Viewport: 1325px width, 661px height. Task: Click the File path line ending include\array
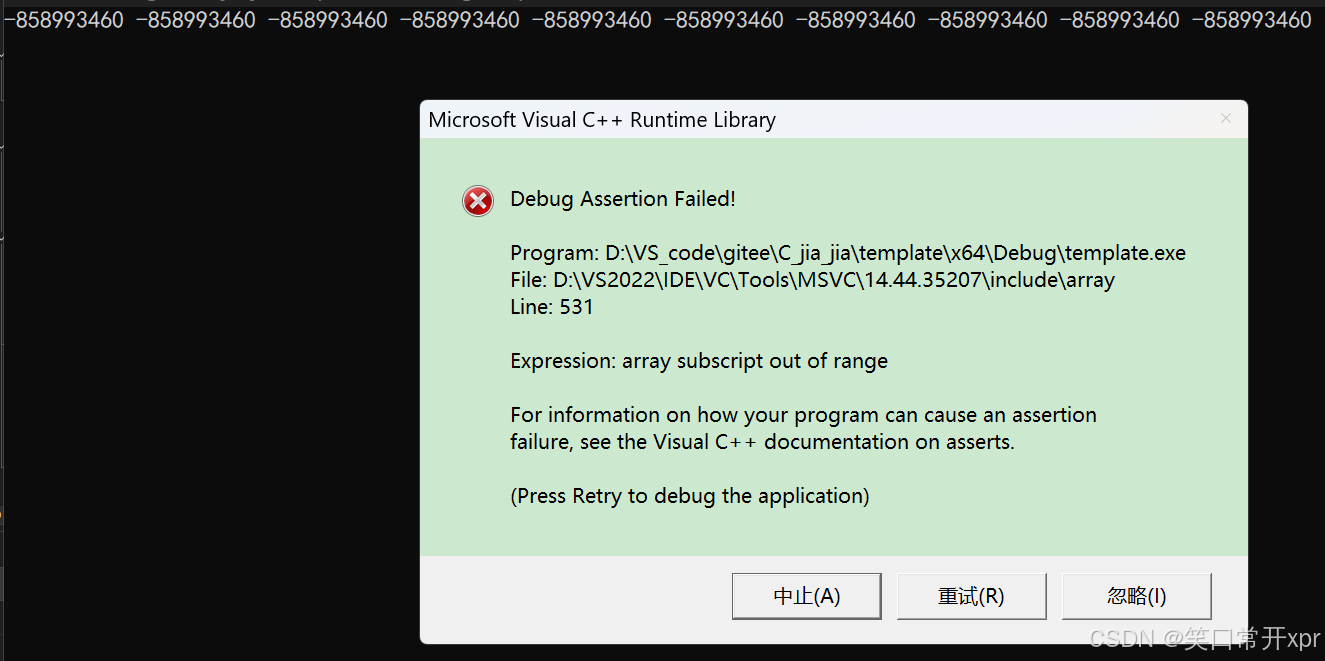(812, 280)
